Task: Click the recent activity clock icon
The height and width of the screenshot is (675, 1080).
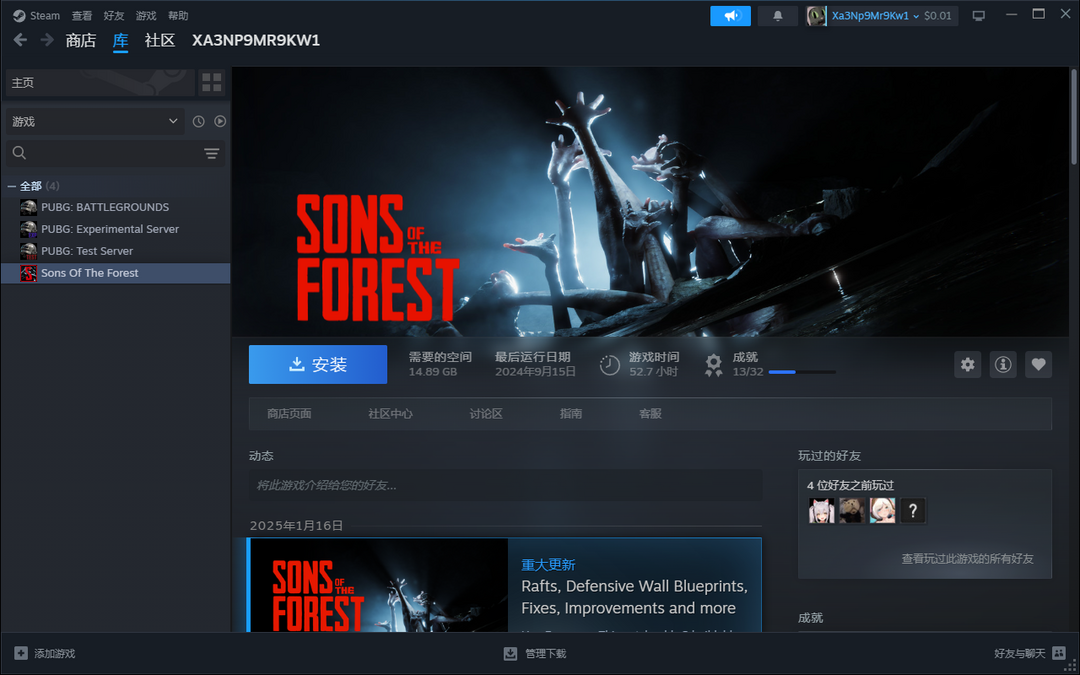Action: (x=199, y=121)
